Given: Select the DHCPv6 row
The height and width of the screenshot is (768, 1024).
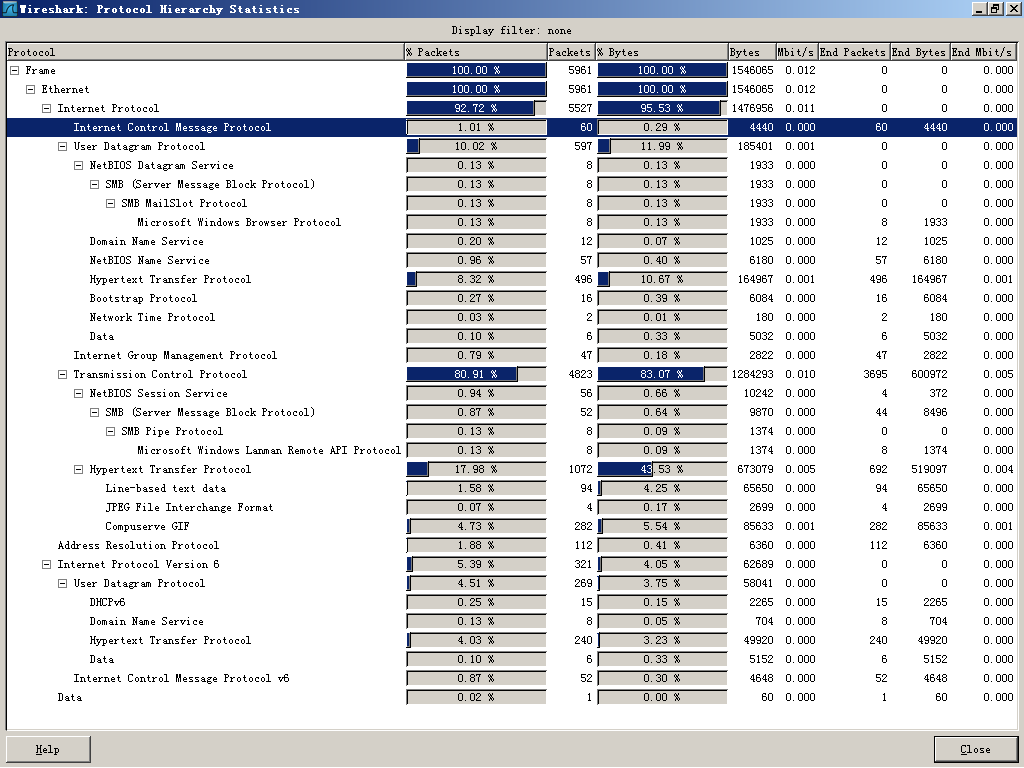Looking at the screenshot, I should (511, 602).
